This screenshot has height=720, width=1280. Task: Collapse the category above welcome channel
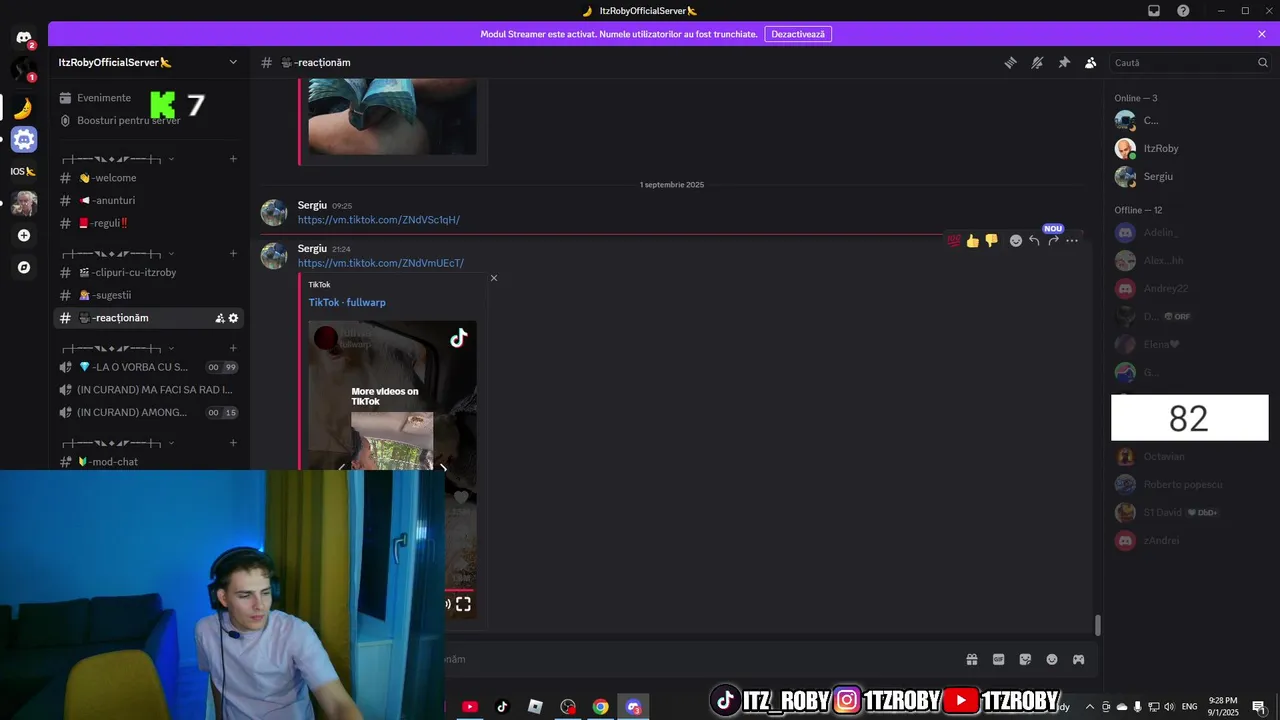pyautogui.click(x=118, y=159)
